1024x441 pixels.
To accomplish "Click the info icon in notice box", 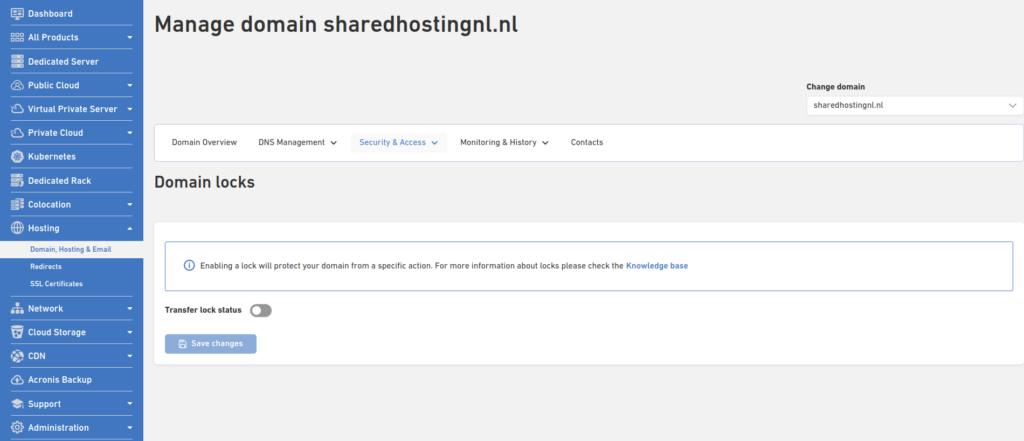I will coord(189,266).
